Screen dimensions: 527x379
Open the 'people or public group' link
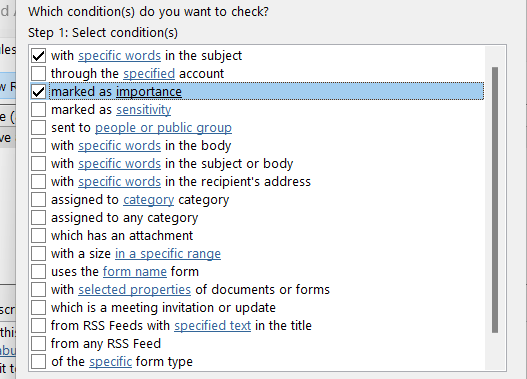[163, 128]
